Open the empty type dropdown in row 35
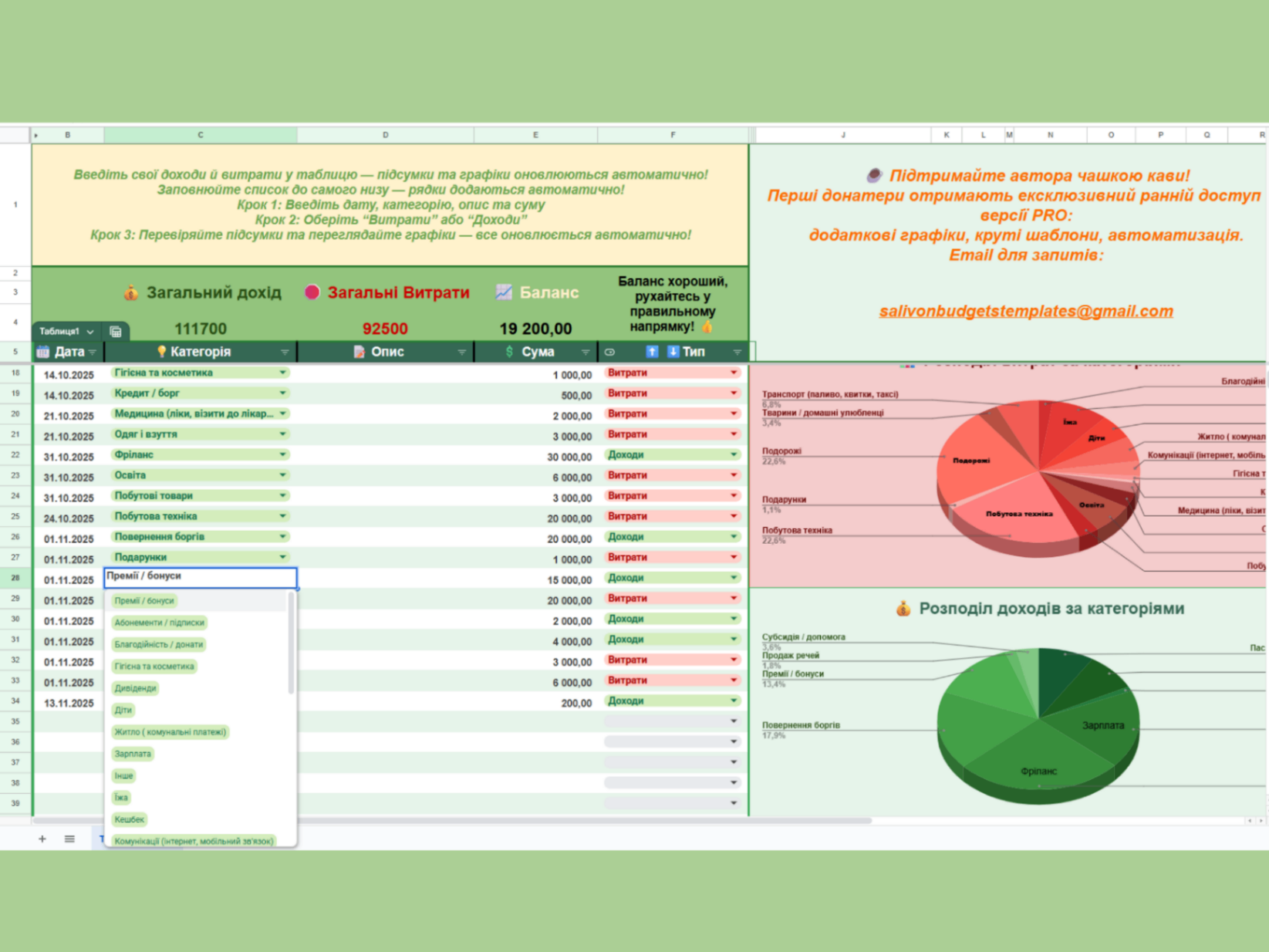The width and height of the screenshot is (1269, 952). [x=734, y=721]
